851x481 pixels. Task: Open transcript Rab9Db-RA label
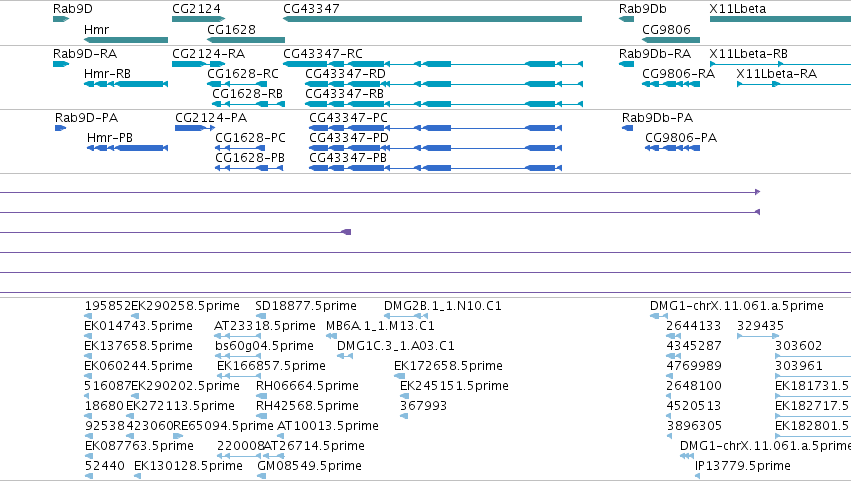coord(655,54)
